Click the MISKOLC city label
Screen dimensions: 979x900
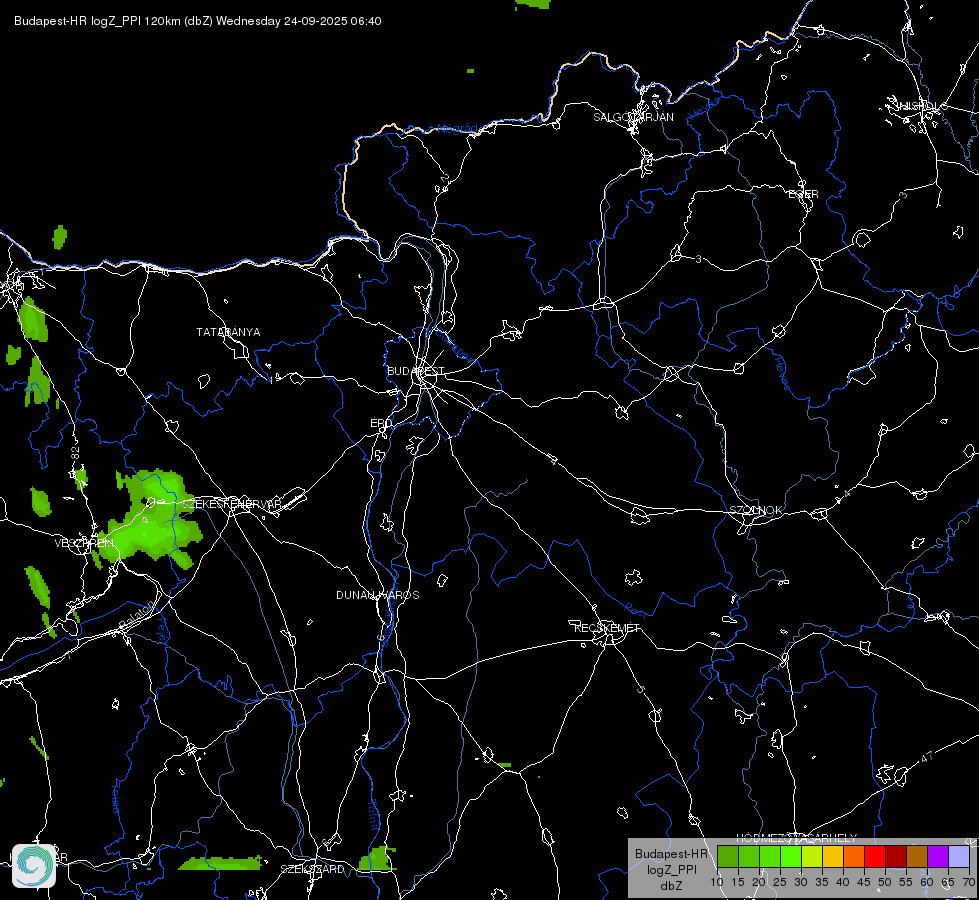click(920, 106)
